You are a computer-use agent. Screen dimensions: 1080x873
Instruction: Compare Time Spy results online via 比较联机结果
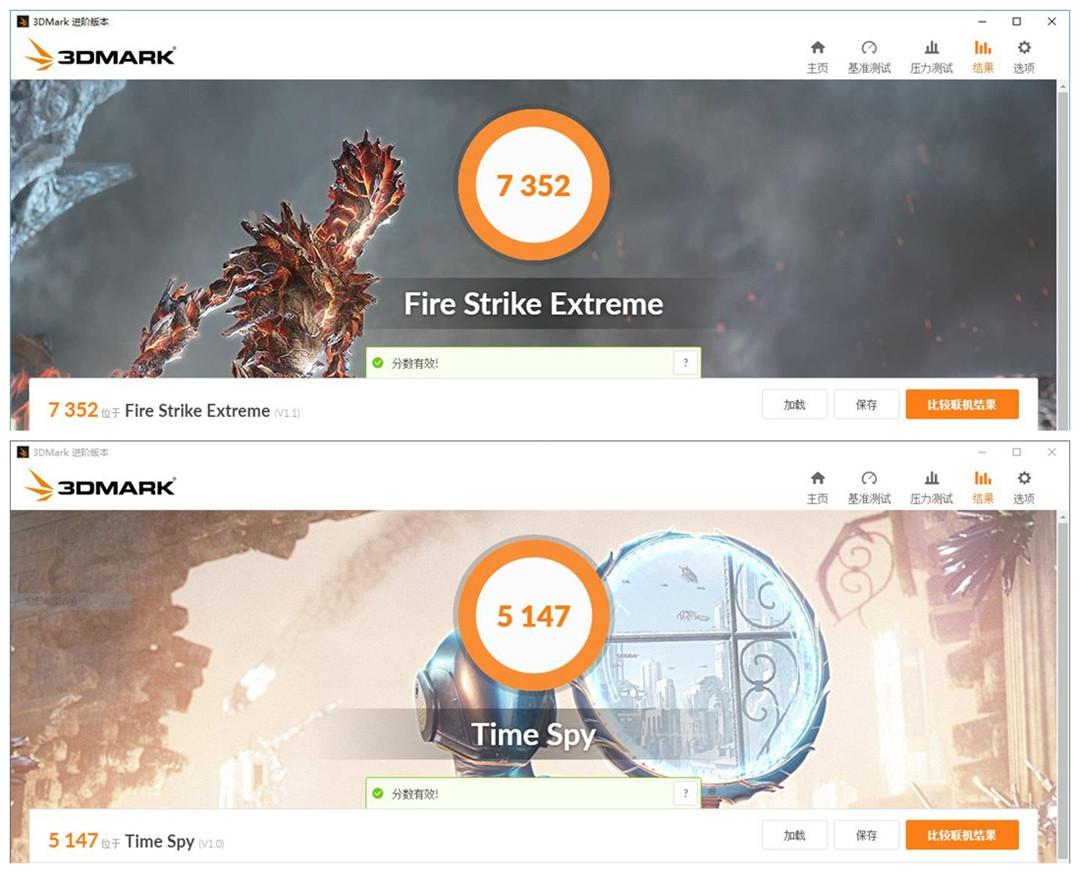coord(962,835)
